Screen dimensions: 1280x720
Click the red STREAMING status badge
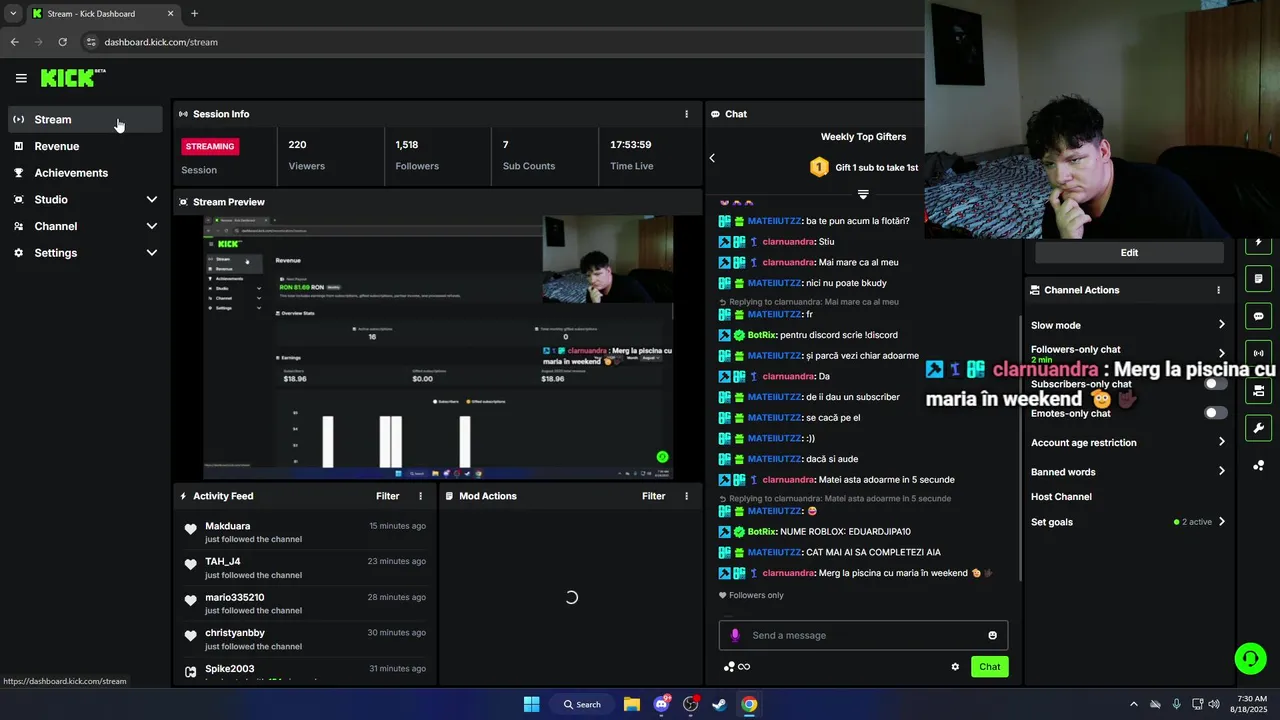point(210,146)
